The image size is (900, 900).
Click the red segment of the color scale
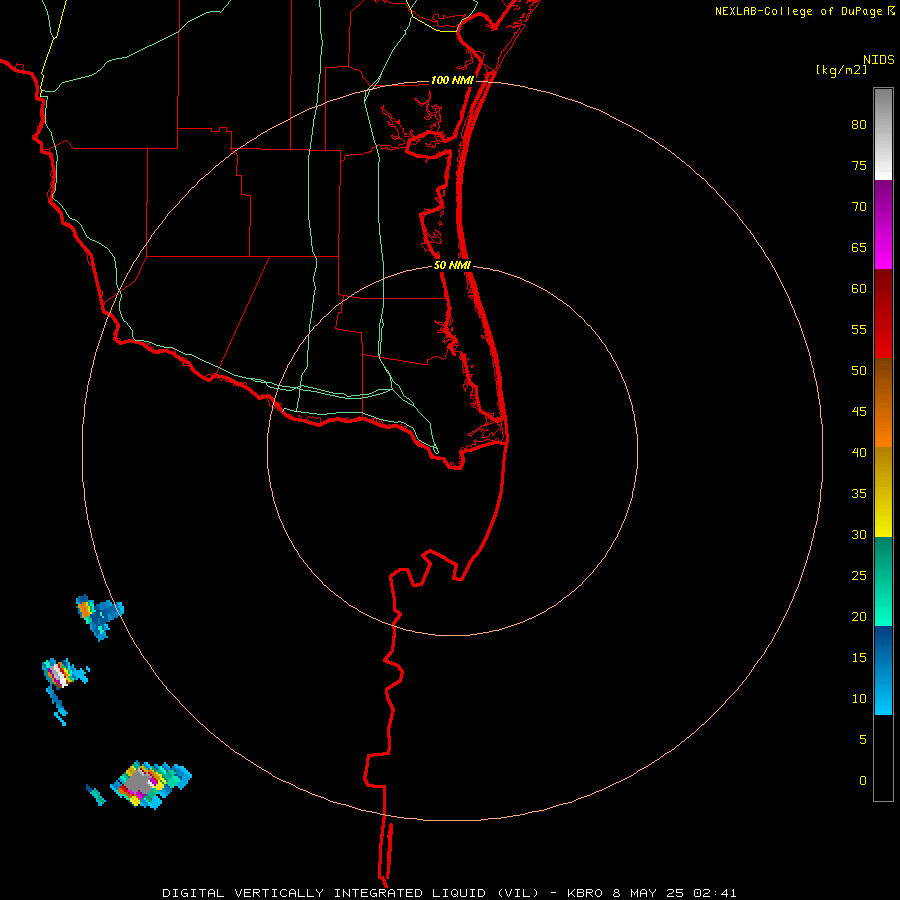pyautogui.click(x=883, y=313)
